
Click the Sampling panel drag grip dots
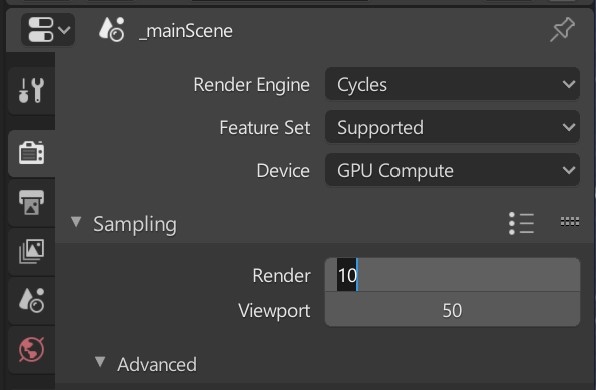tap(570, 221)
